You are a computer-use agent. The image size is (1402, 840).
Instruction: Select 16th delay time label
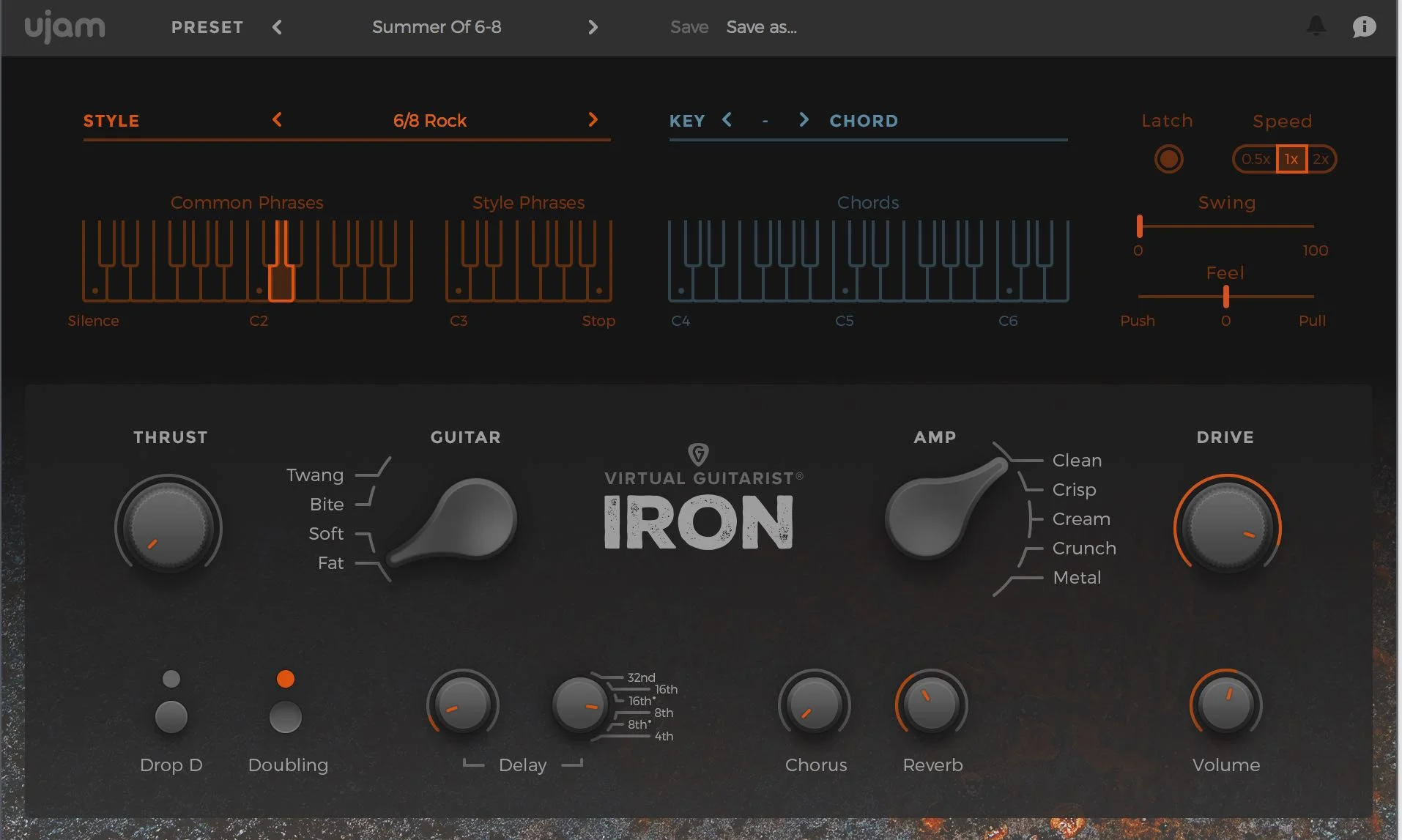click(x=666, y=689)
